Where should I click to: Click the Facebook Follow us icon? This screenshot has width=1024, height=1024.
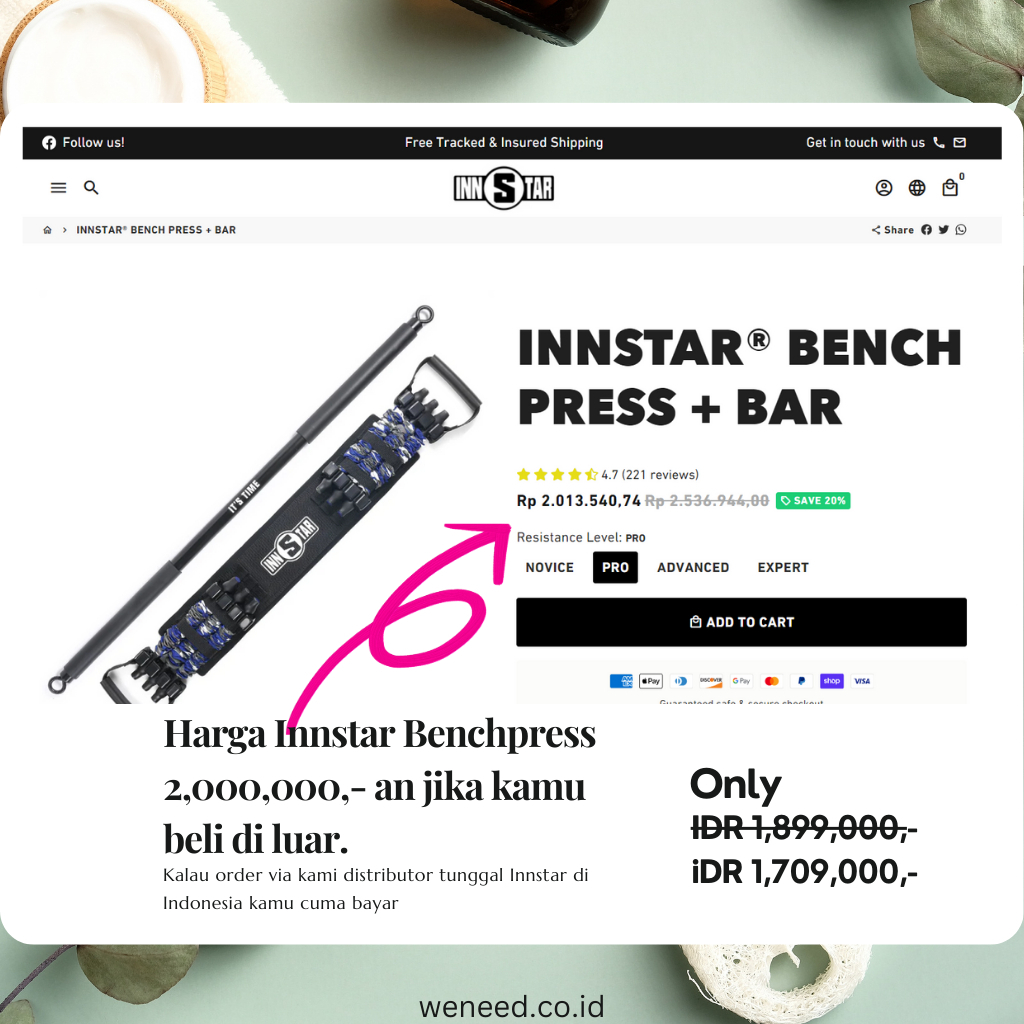tap(49, 143)
